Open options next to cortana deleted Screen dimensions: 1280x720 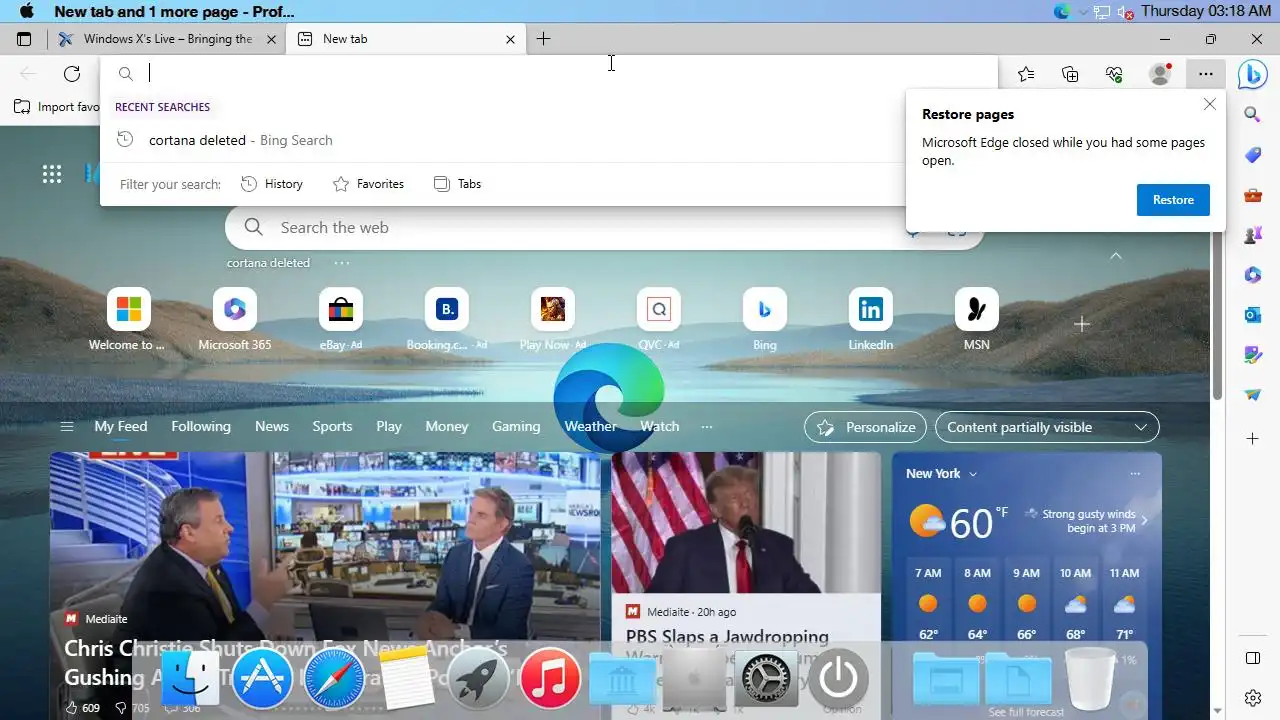tap(342, 263)
